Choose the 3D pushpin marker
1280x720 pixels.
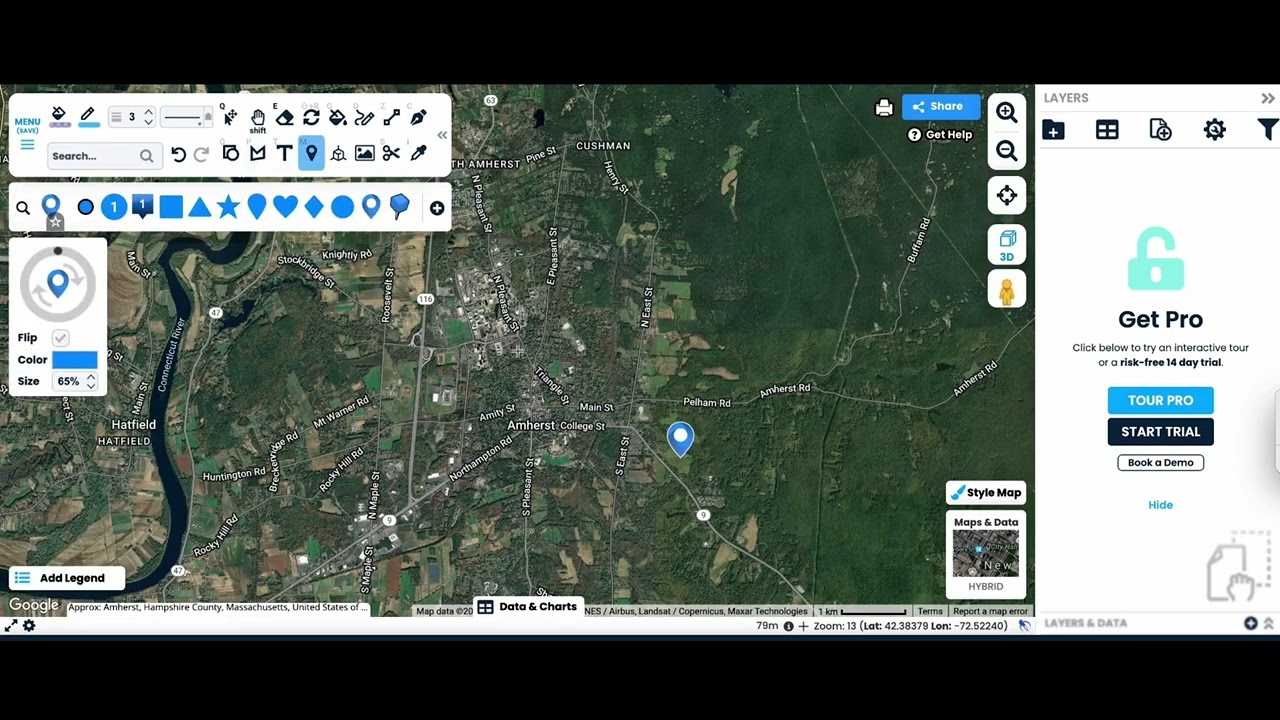click(399, 207)
